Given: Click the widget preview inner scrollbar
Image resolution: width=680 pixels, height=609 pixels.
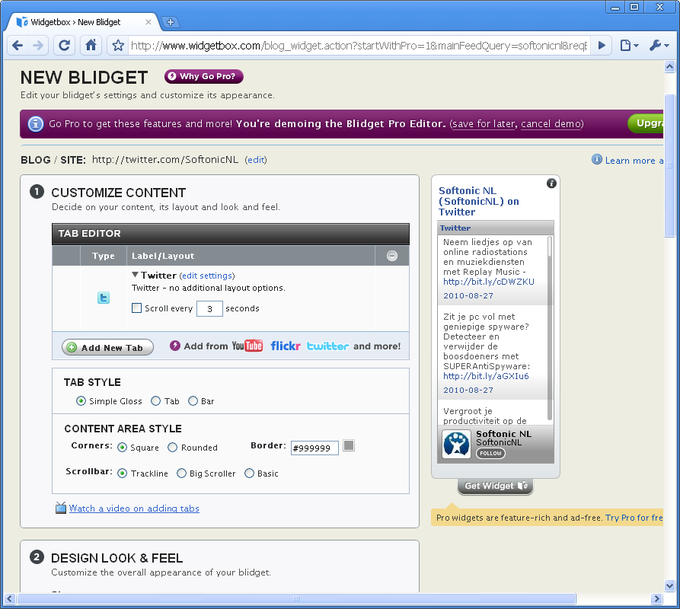Looking at the screenshot, I should click(x=550, y=328).
